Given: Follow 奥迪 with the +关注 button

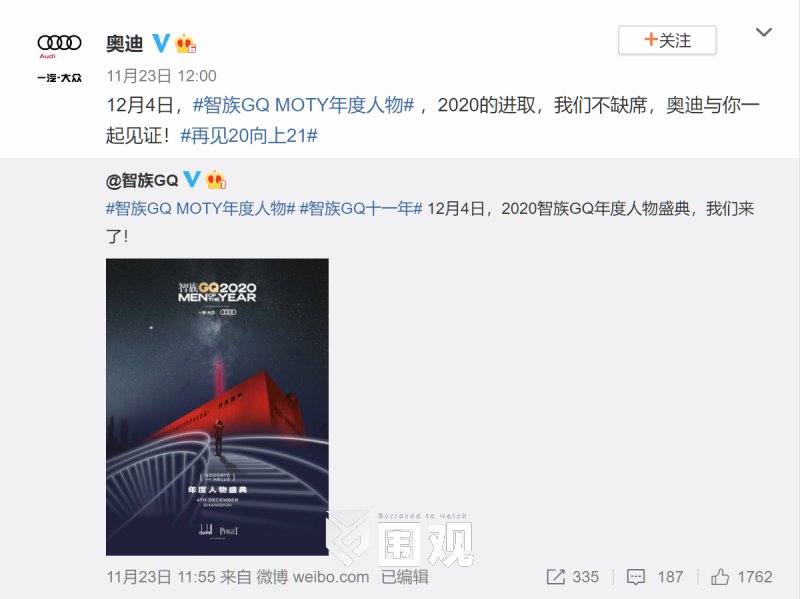Looking at the screenshot, I should (667, 40).
